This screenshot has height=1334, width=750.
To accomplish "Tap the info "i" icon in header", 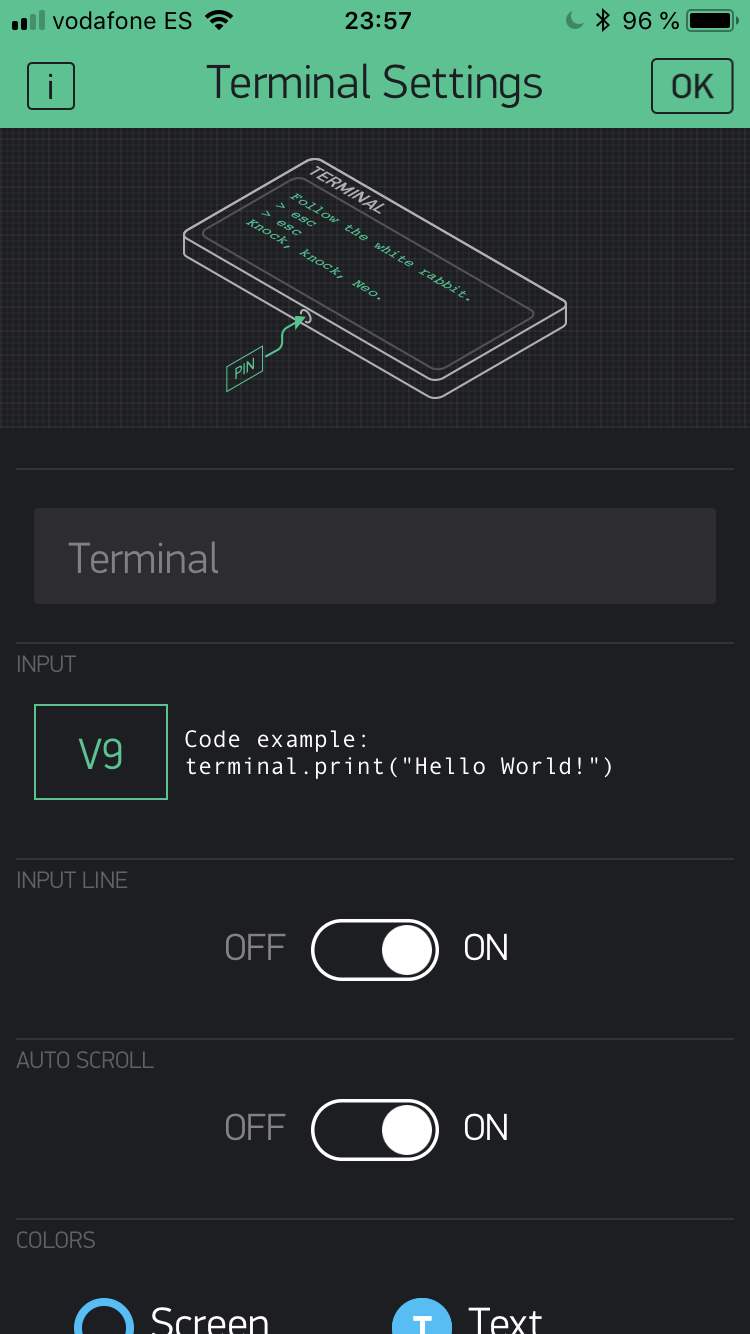I will point(51,86).
